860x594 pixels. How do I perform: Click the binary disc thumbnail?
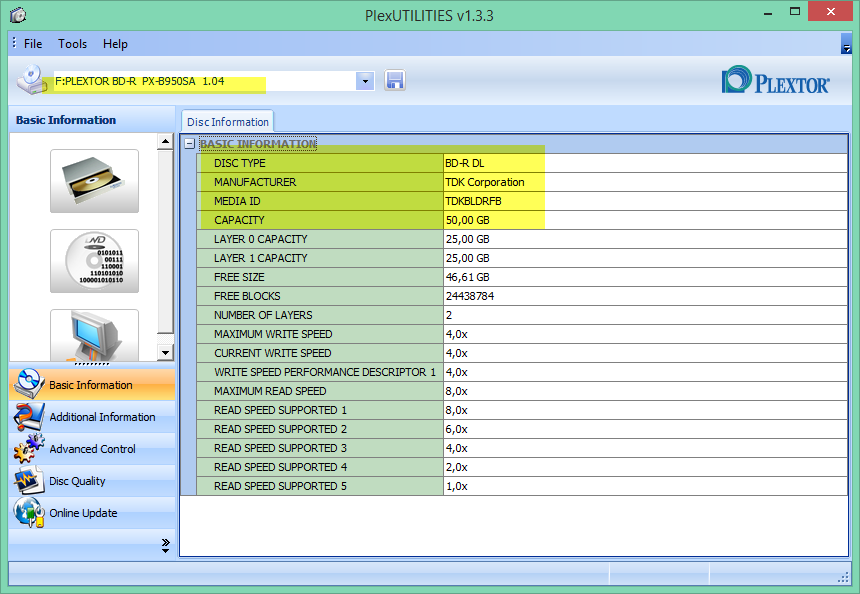pyautogui.click(x=94, y=261)
